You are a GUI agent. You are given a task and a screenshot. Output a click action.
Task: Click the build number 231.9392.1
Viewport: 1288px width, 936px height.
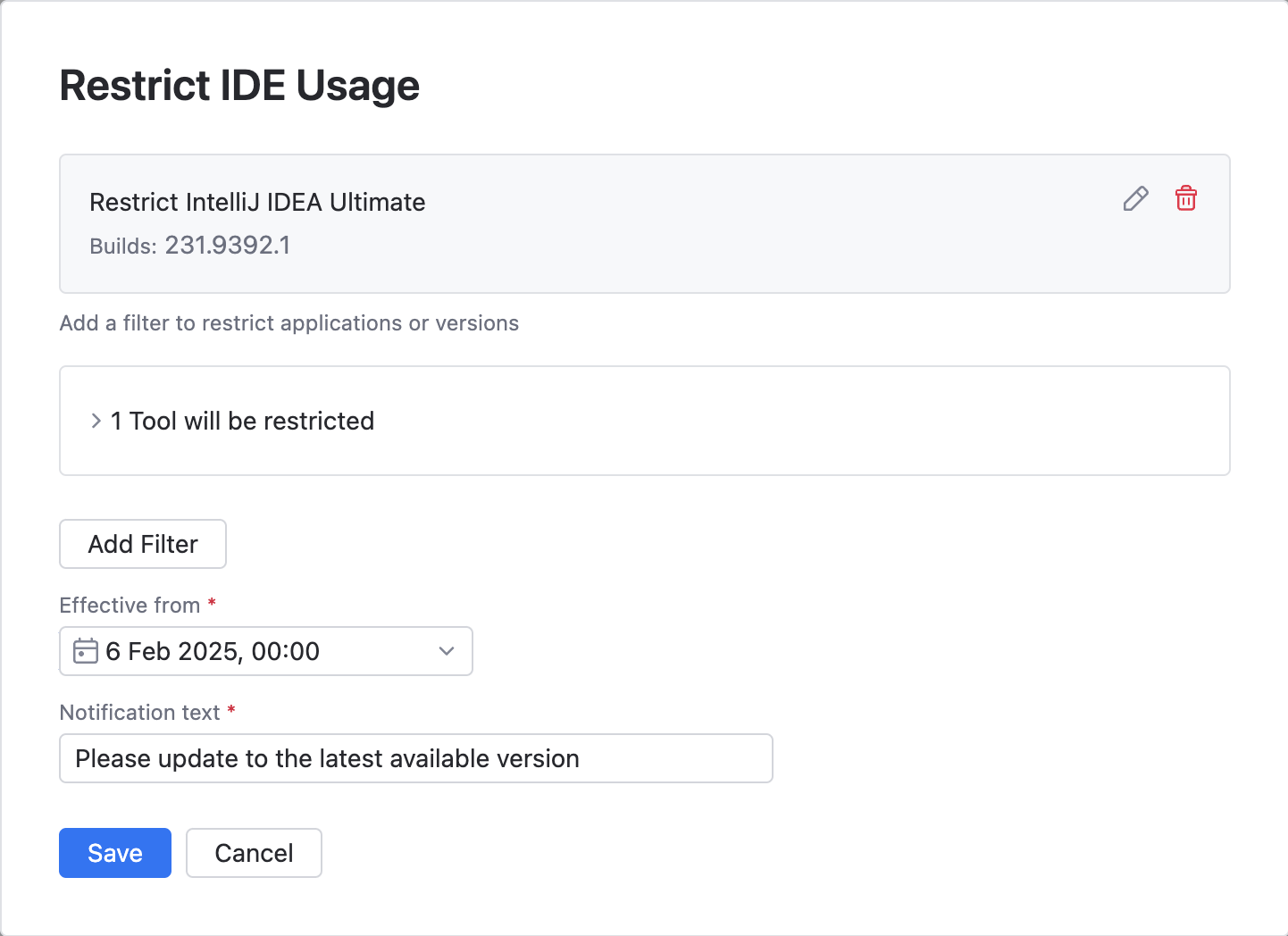pyautogui.click(x=227, y=245)
